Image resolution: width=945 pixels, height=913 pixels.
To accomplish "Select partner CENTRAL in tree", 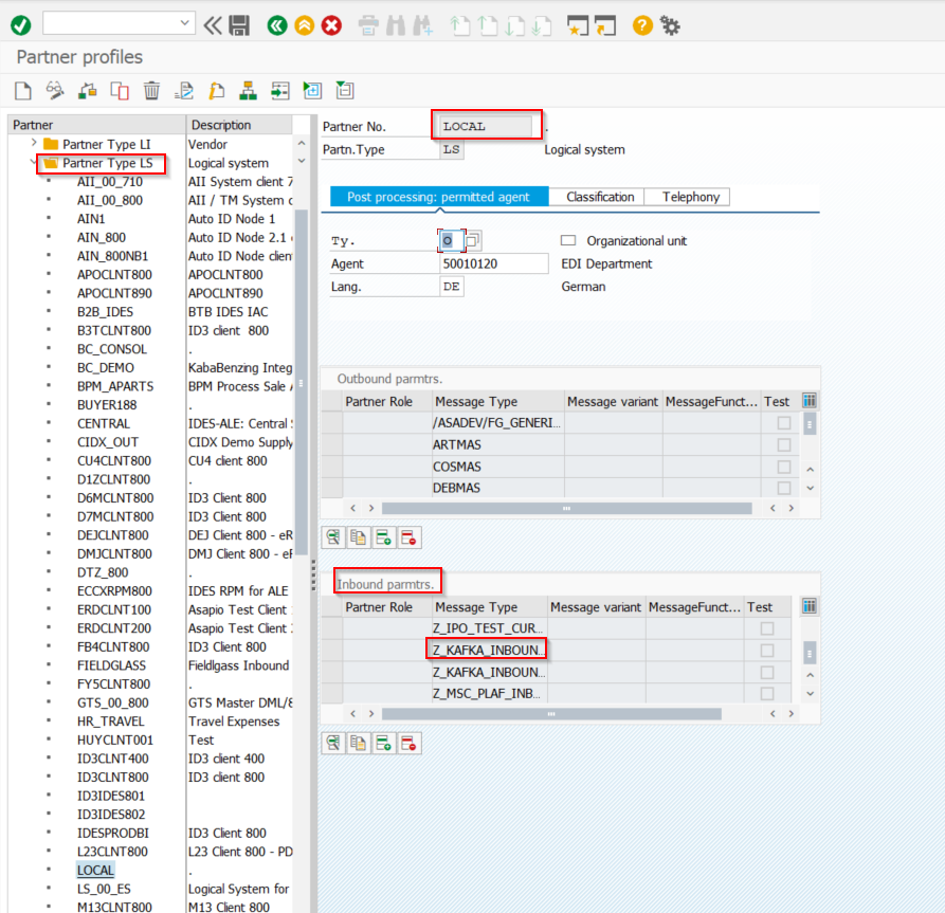I will pyautogui.click(x=103, y=424).
